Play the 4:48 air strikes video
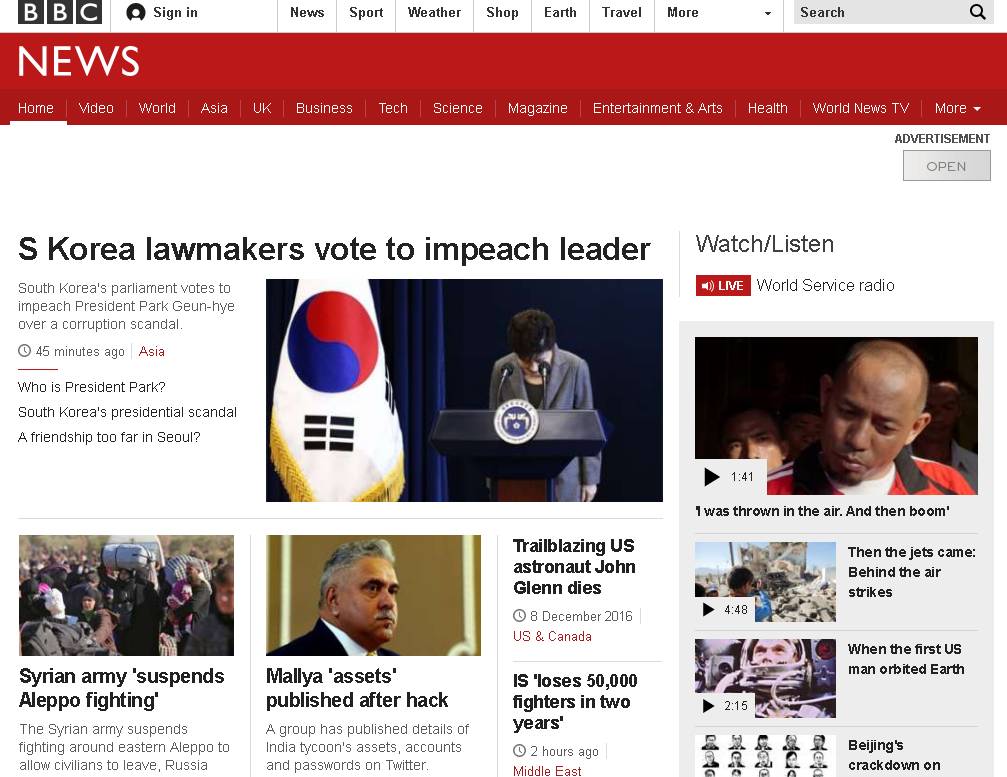 pyautogui.click(x=708, y=609)
